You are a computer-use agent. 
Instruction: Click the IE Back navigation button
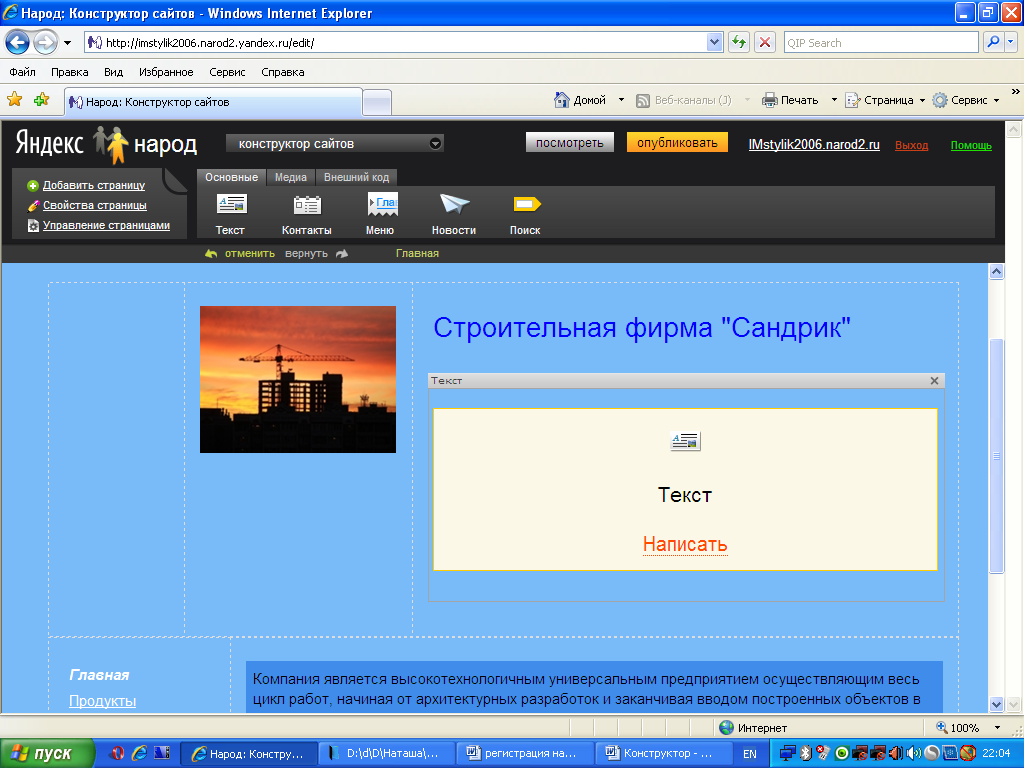click(x=18, y=43)
